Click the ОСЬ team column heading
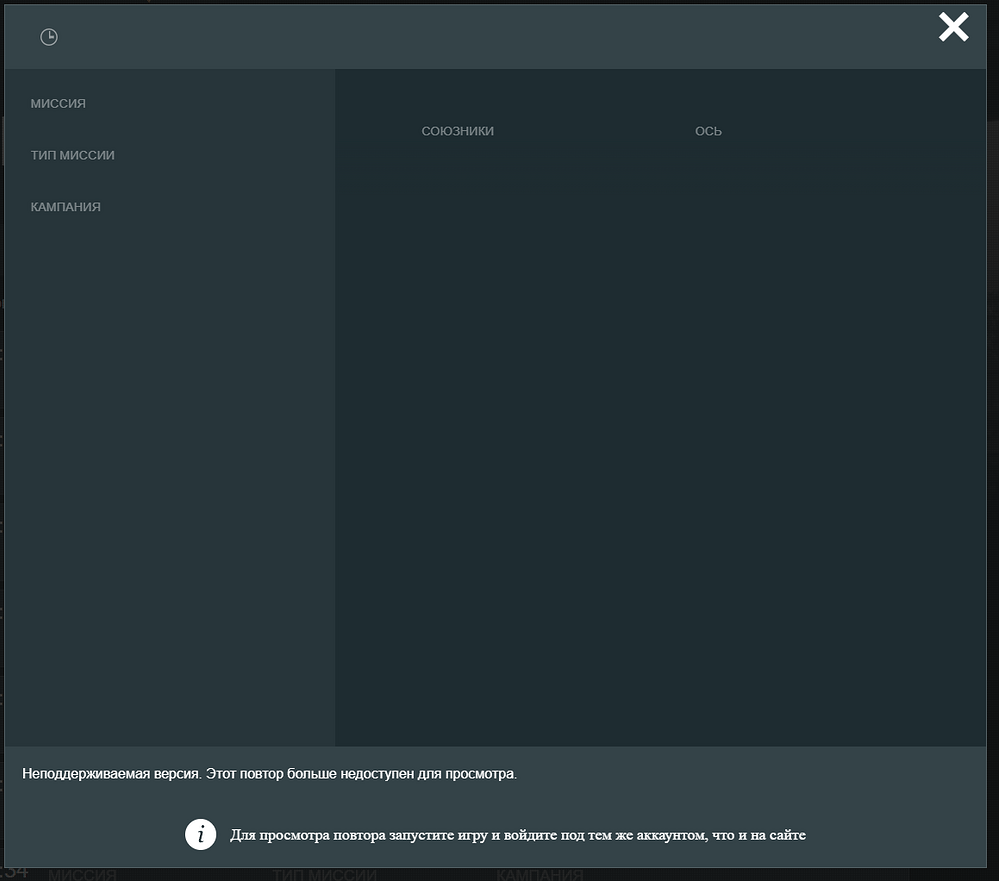Viewport: 999px width, 881px height. [708, 131]
